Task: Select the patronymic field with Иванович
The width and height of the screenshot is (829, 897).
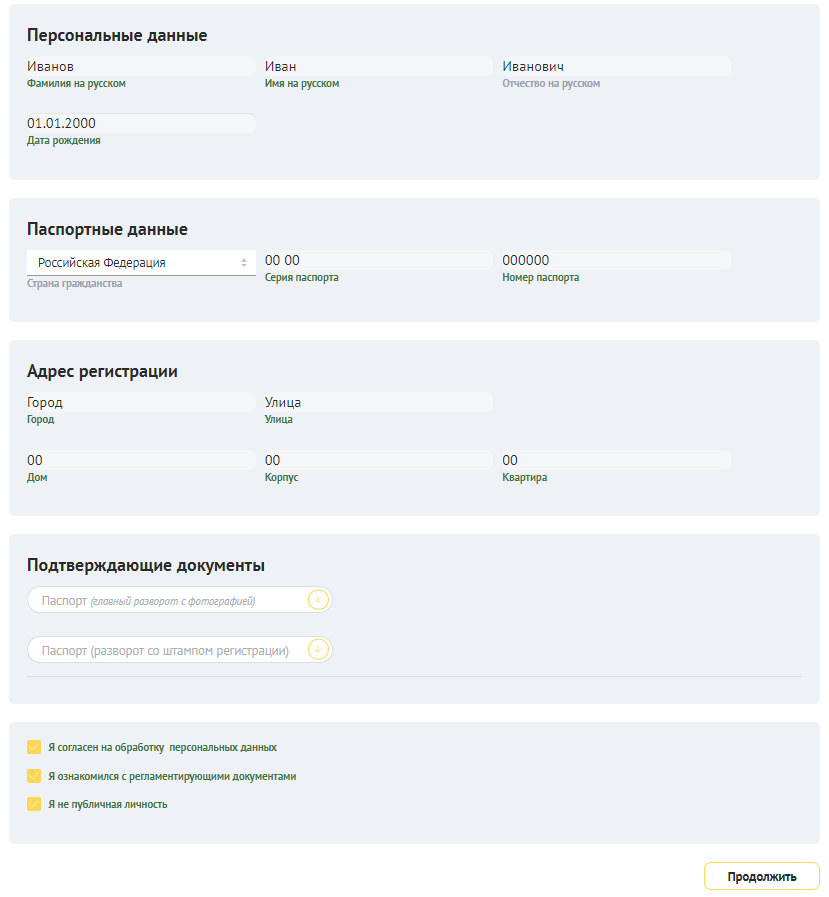Action: tap(615, 67)
